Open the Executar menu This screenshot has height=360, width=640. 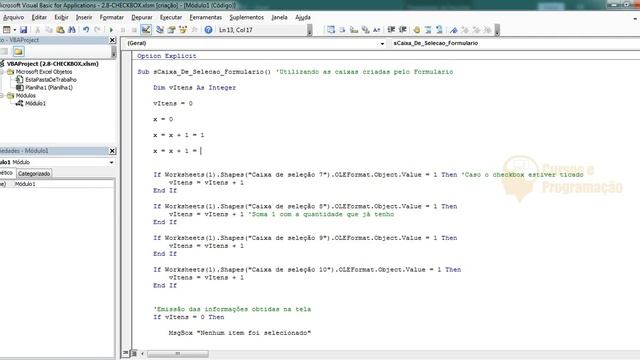click(x=171, y=17)
